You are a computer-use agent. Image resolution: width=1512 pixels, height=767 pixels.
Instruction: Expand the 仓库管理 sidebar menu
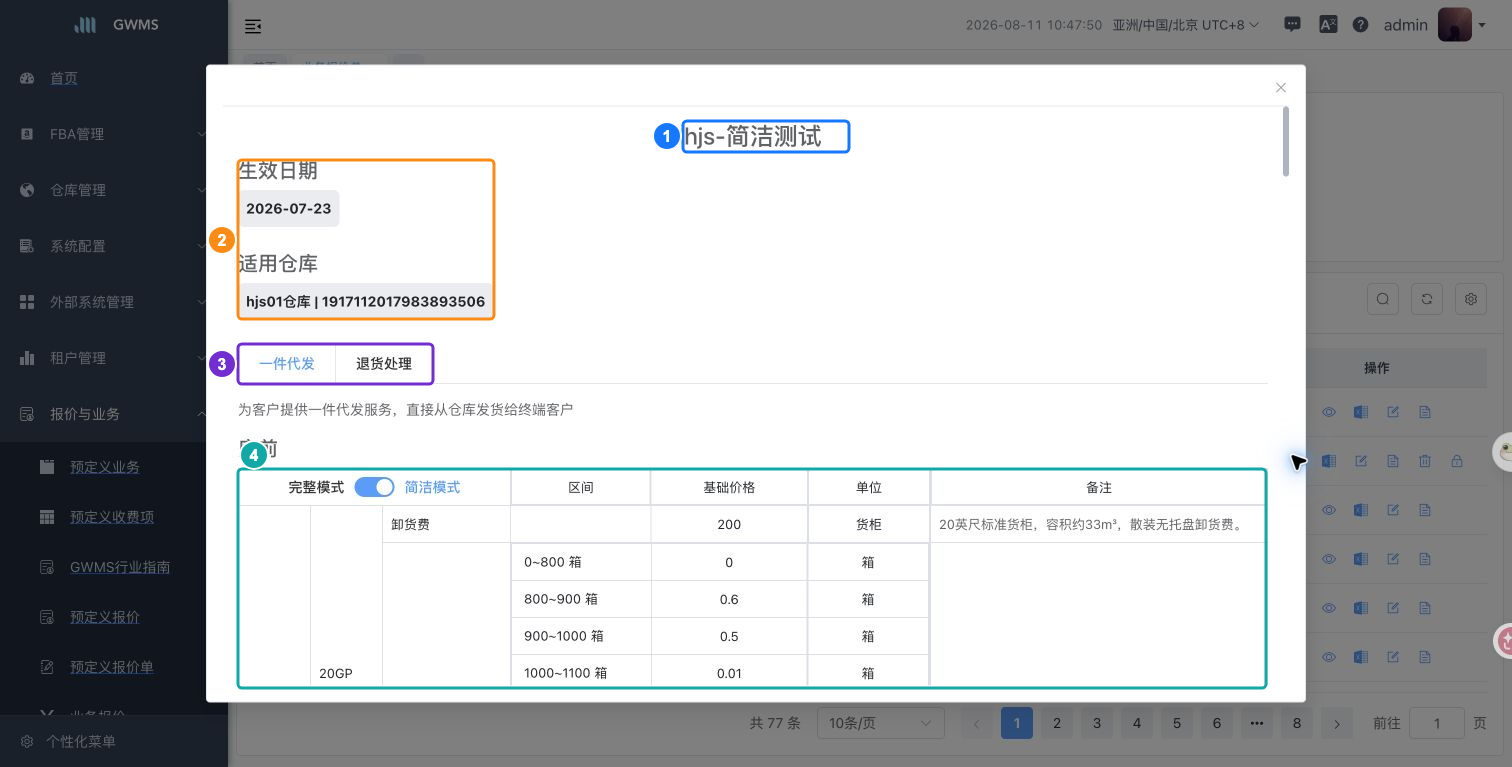coord(114,190)
